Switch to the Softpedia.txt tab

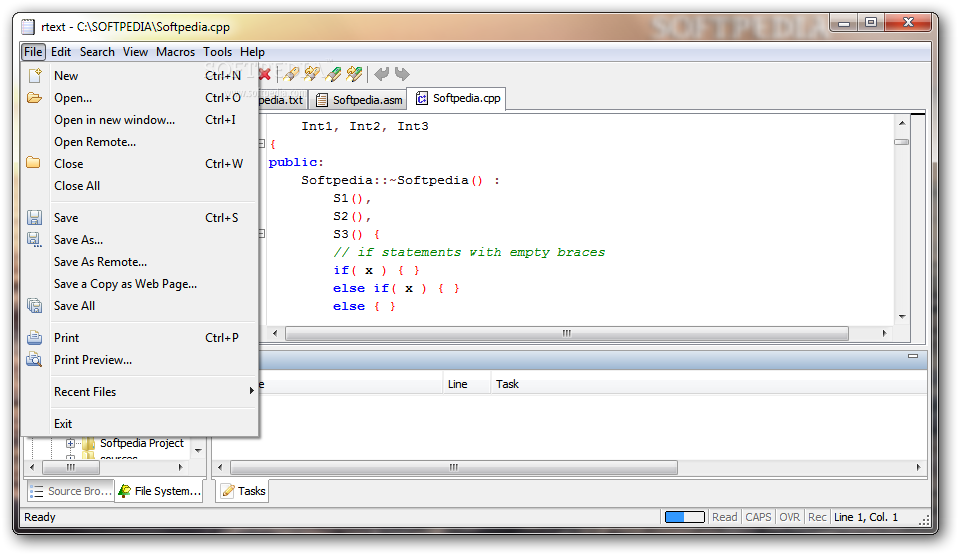tap(282, 100)
